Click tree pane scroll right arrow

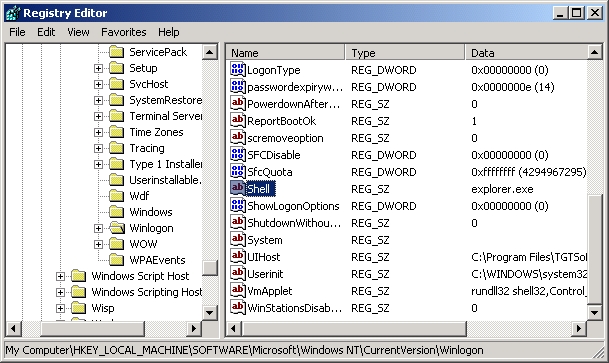coord(193,328)
